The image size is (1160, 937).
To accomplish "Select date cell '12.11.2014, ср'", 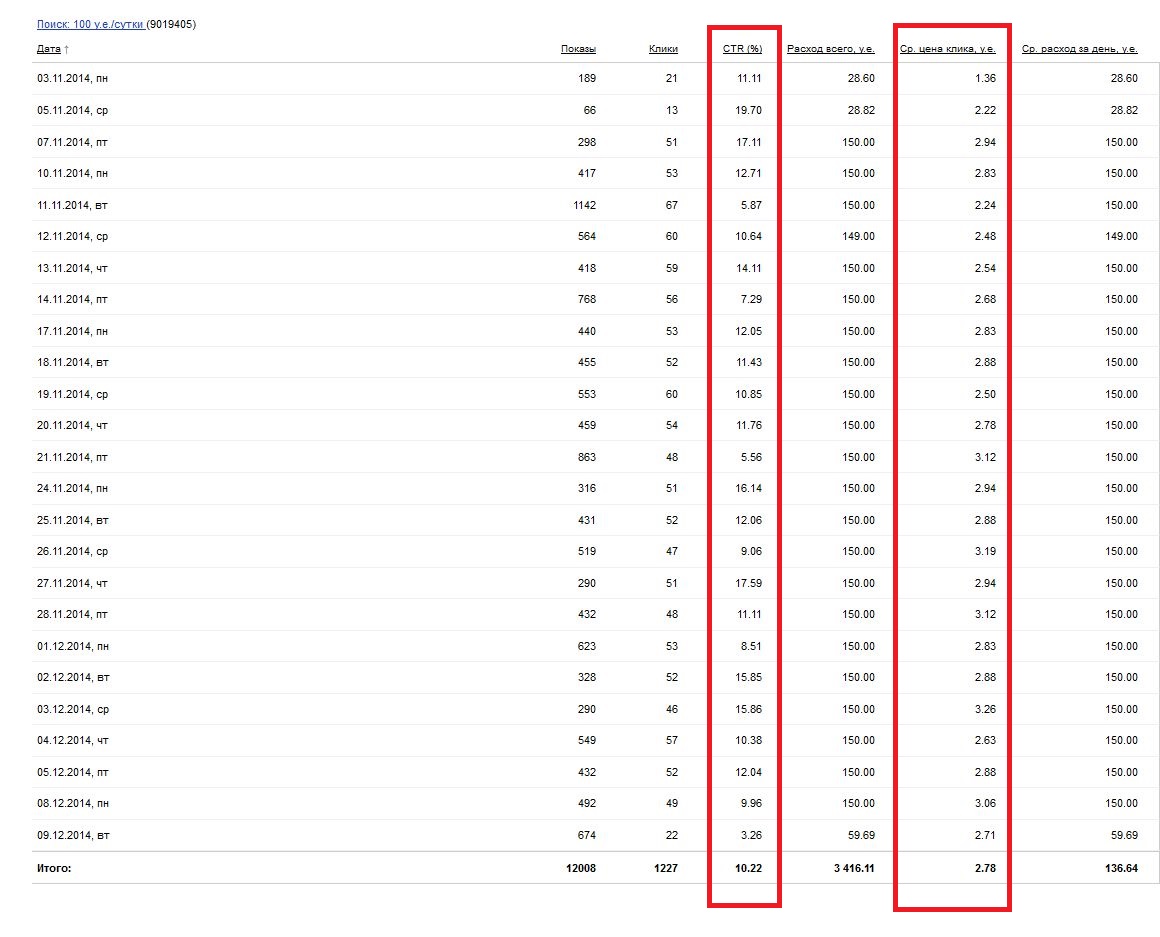I will coord(72,237).
